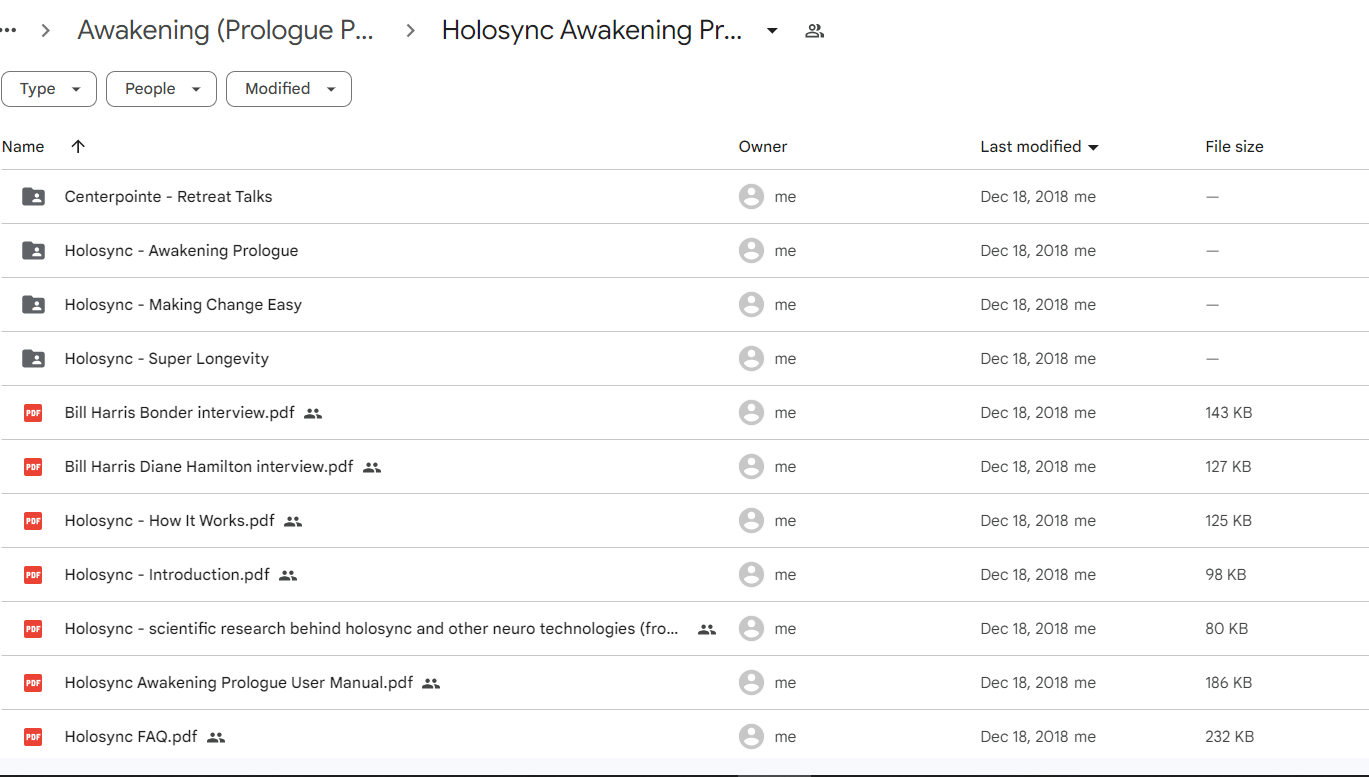Select the Holosync - Super Longevity folder name
The height and width of the screenshot is (777, 1369).
pos(167,359)
